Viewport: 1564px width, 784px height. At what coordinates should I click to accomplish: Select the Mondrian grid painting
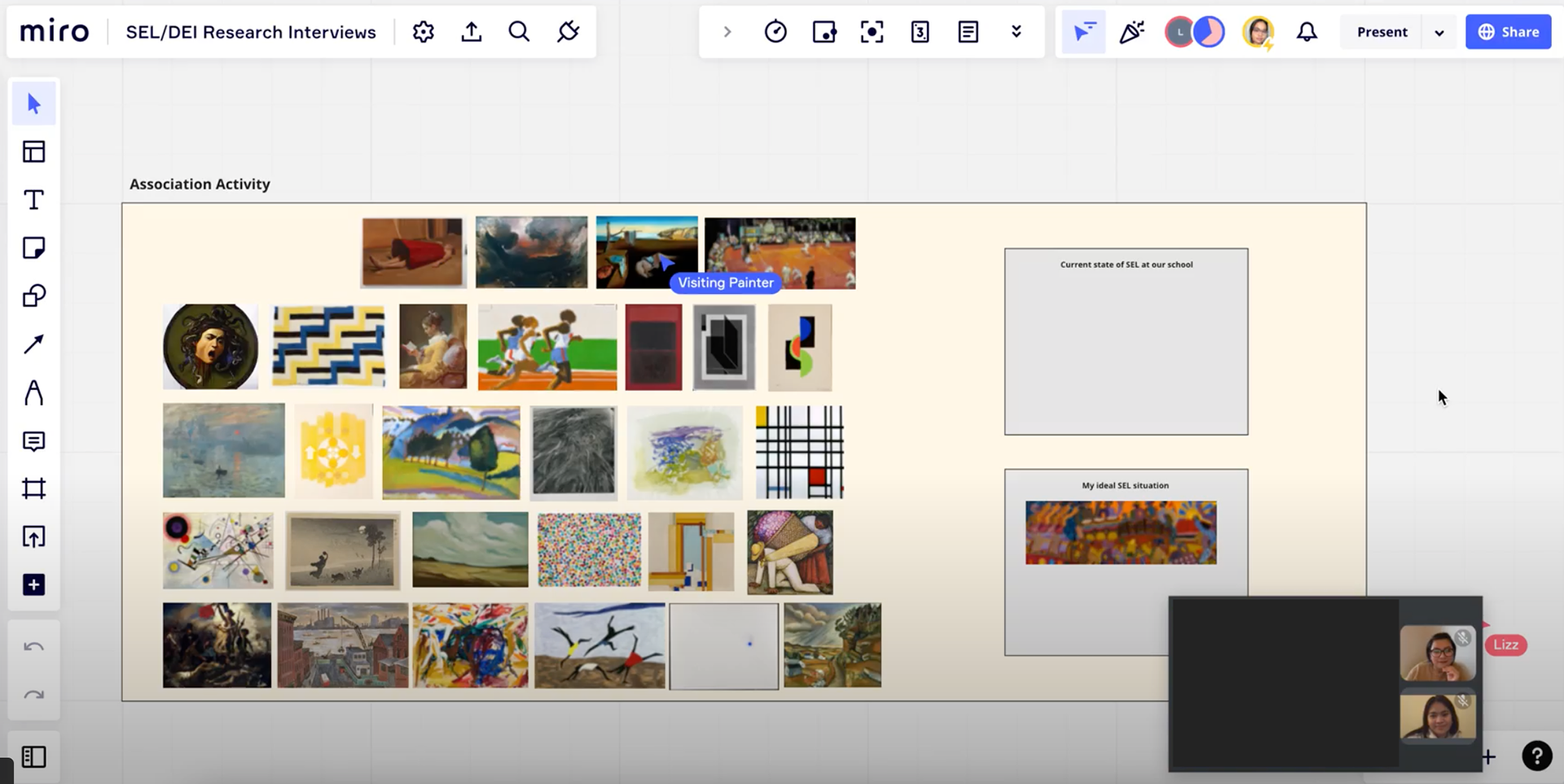(800, 452)
